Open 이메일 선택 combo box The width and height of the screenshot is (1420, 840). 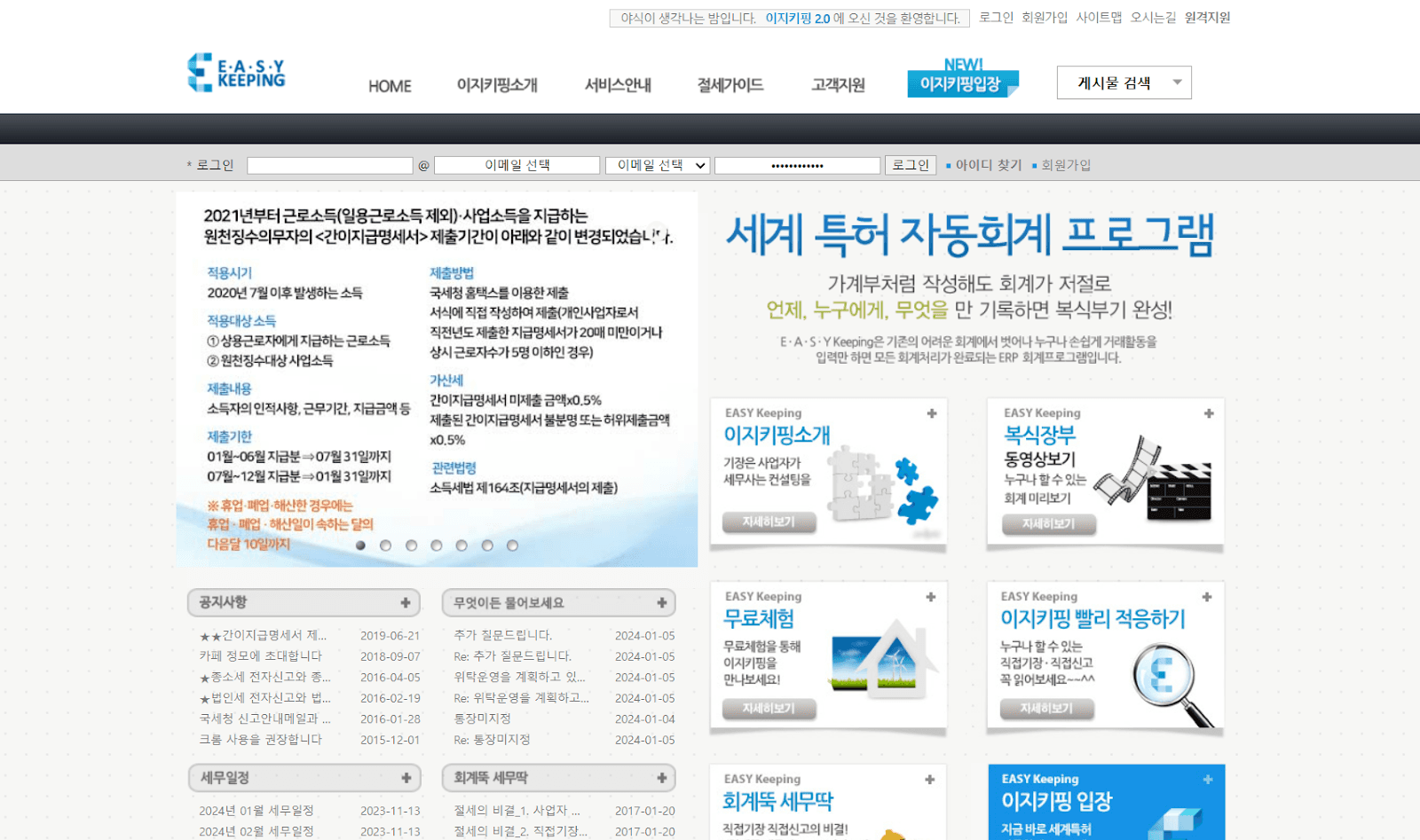click(x=658, y=166)
